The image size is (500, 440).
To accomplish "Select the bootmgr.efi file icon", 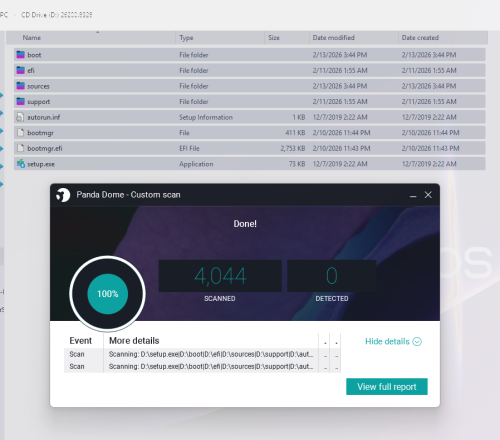I will 21,148.
